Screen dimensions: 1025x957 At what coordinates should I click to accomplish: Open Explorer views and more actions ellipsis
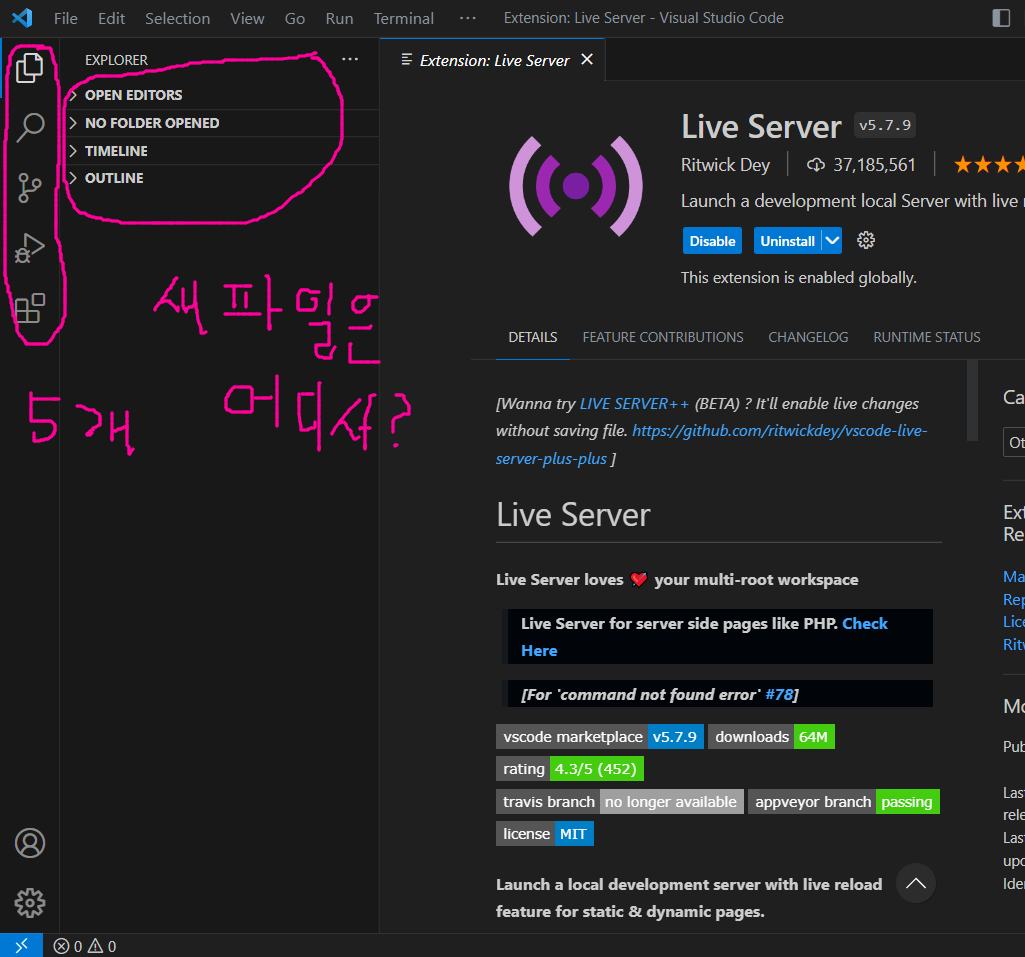350,59
